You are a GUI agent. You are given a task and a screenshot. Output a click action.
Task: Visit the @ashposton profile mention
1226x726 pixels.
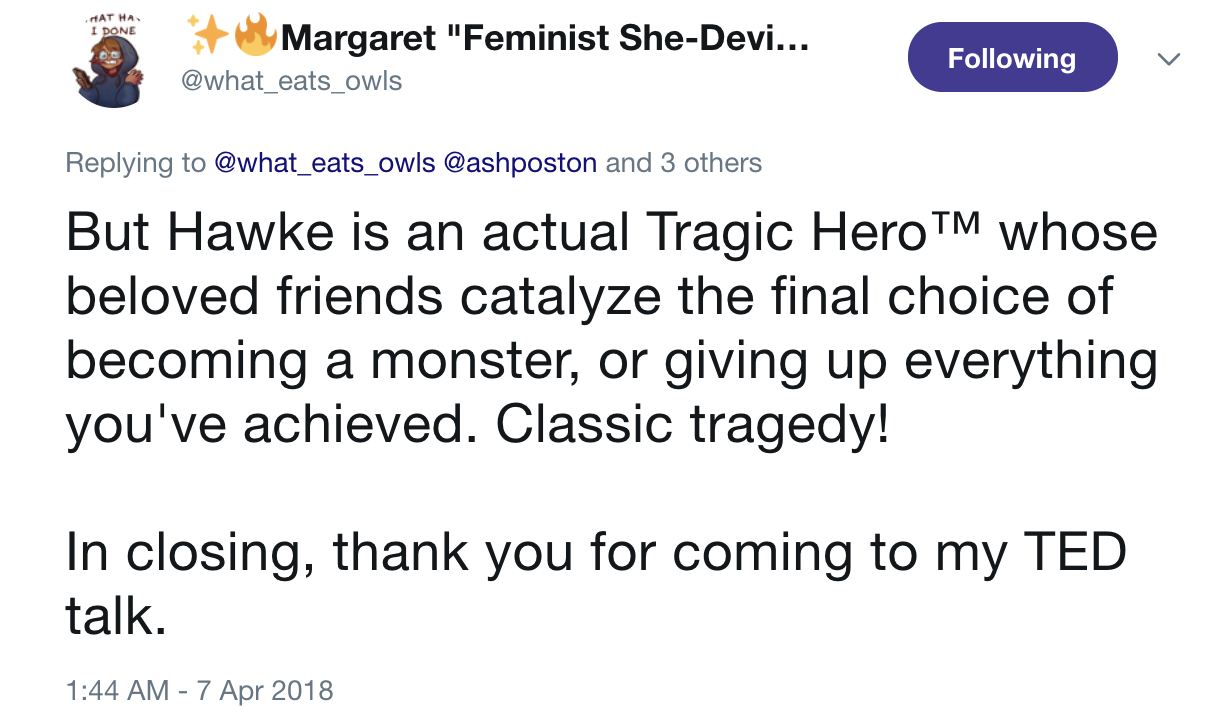coord(519,162)
